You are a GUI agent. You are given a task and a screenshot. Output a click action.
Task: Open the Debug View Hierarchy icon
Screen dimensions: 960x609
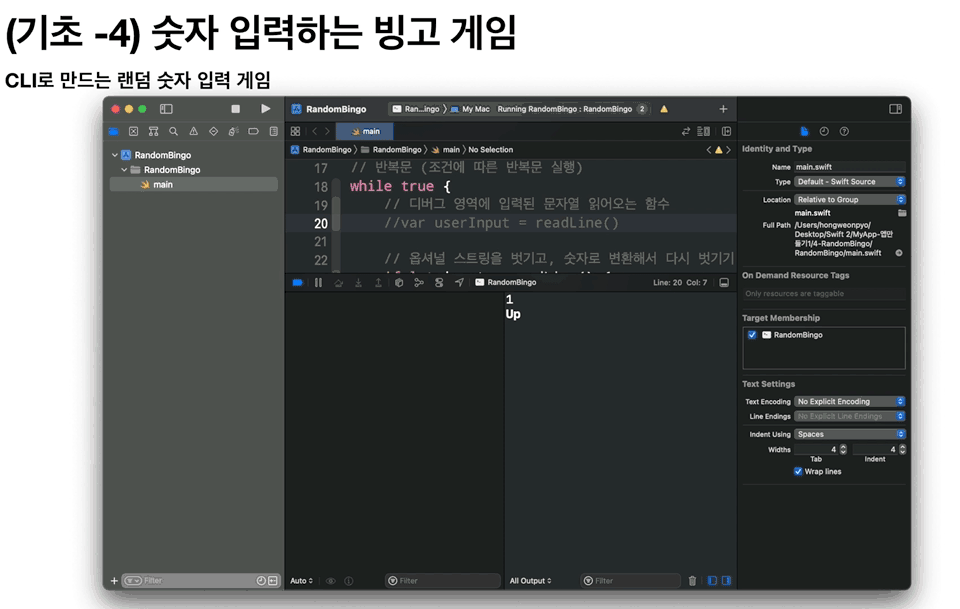(399, 282)
